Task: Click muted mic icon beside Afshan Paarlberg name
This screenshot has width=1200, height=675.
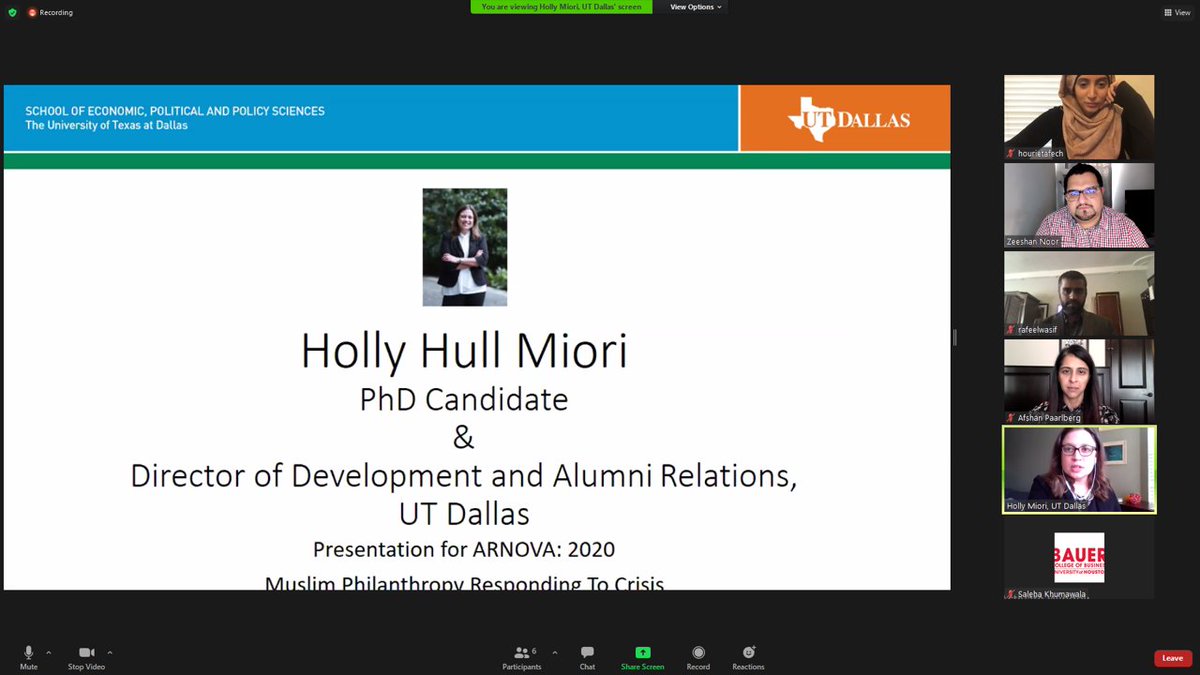Action: click(1011, 417)
